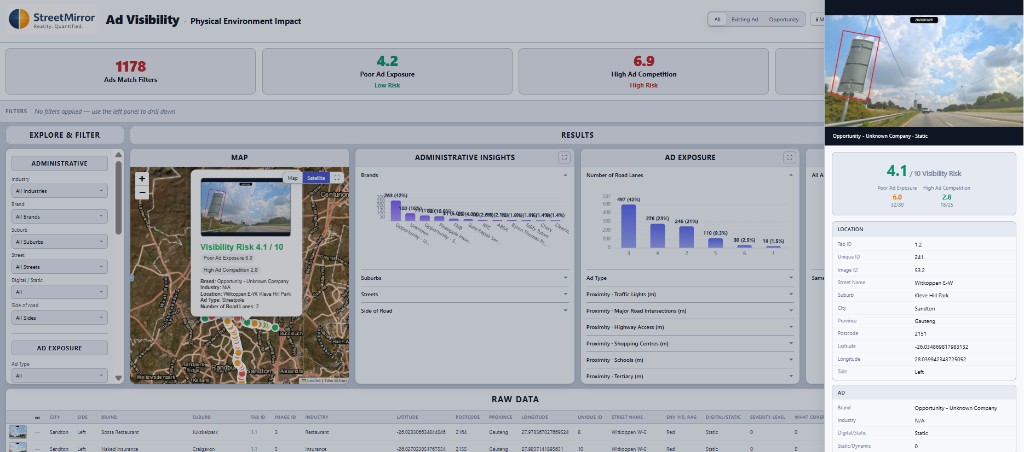Expand Proximity - Traffic Lights section
This screenshot has width=1024, height=452.
pyautogui.click(x=690, y=294)
